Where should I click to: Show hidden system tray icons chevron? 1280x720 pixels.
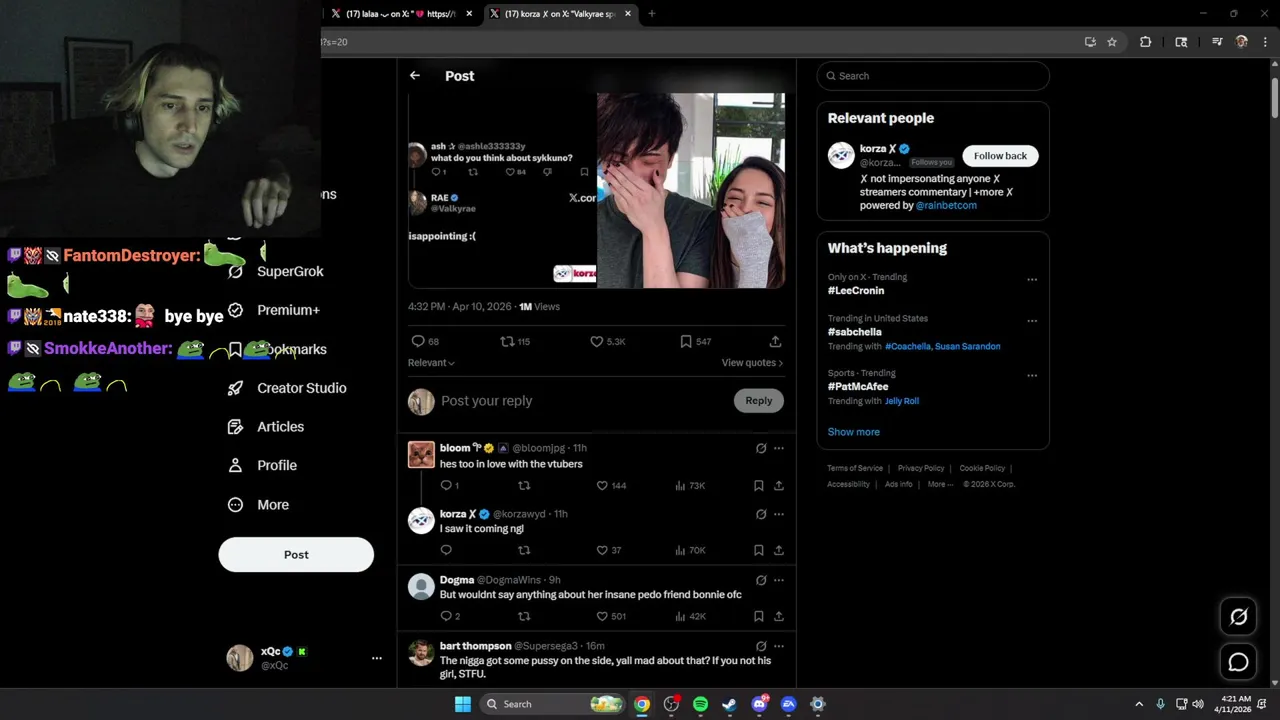[1139, 704]
